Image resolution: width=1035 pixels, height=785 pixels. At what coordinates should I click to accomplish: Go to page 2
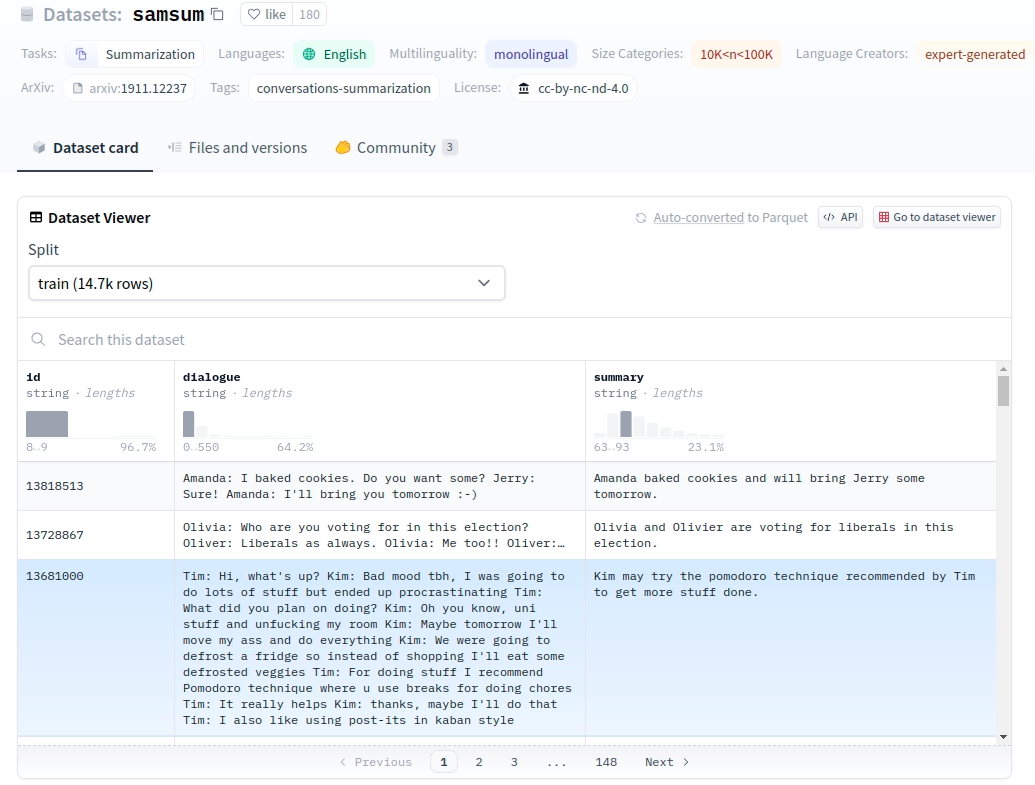[x=479, y=762]
